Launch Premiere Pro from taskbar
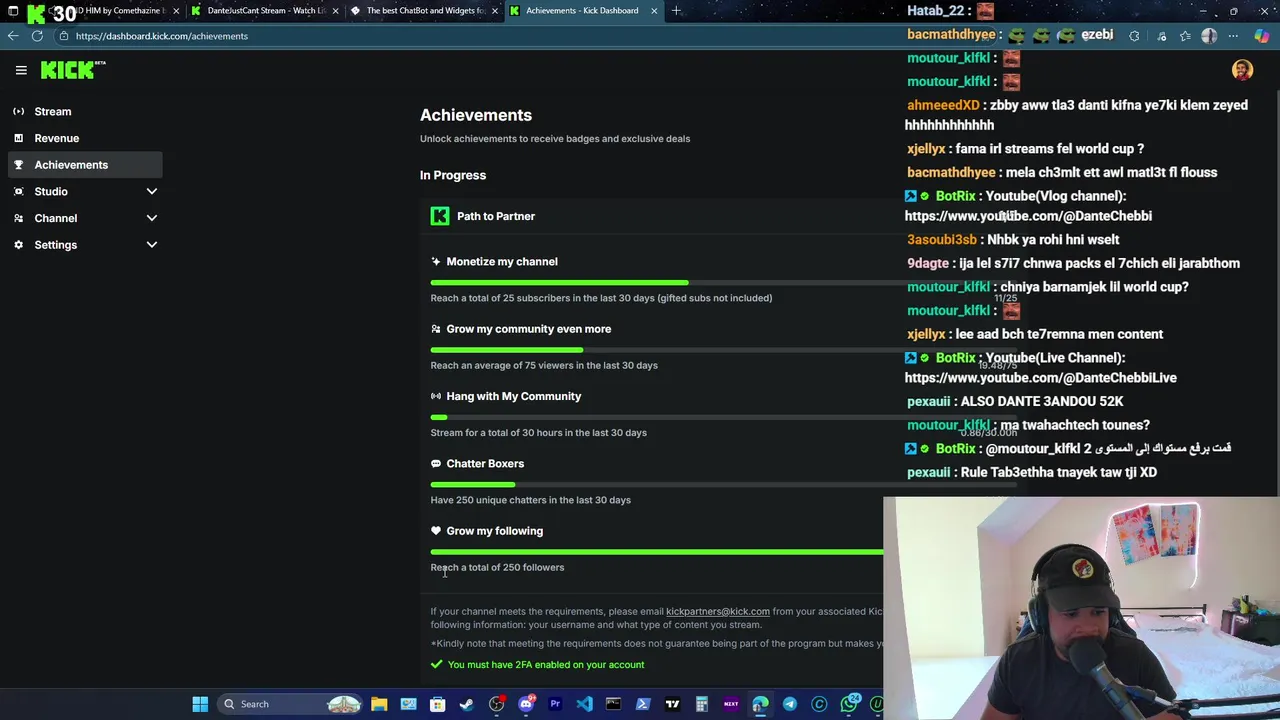This screenshot has width=1280, height=720. (555, 704)
